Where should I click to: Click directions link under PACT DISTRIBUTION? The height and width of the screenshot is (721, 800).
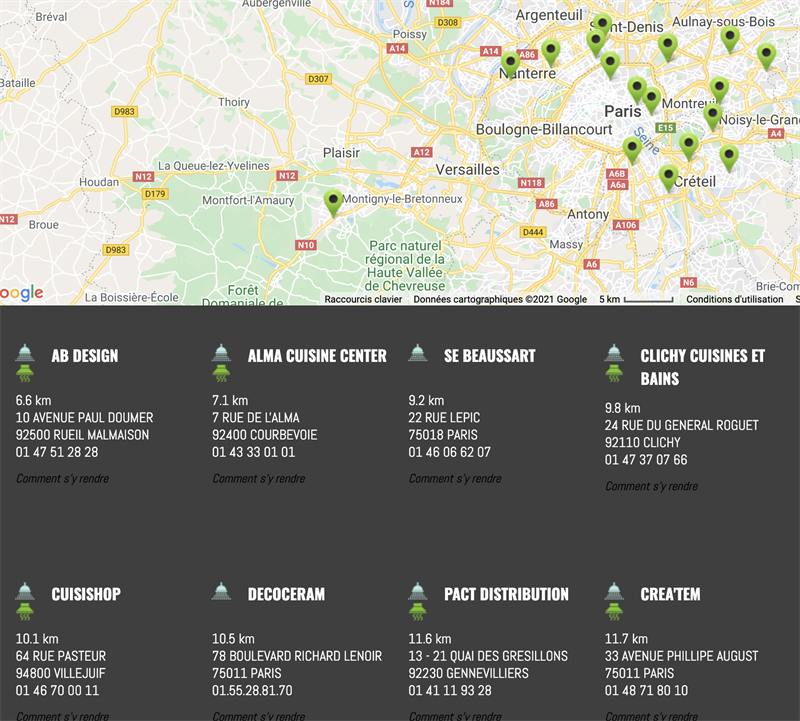[455, 716]
